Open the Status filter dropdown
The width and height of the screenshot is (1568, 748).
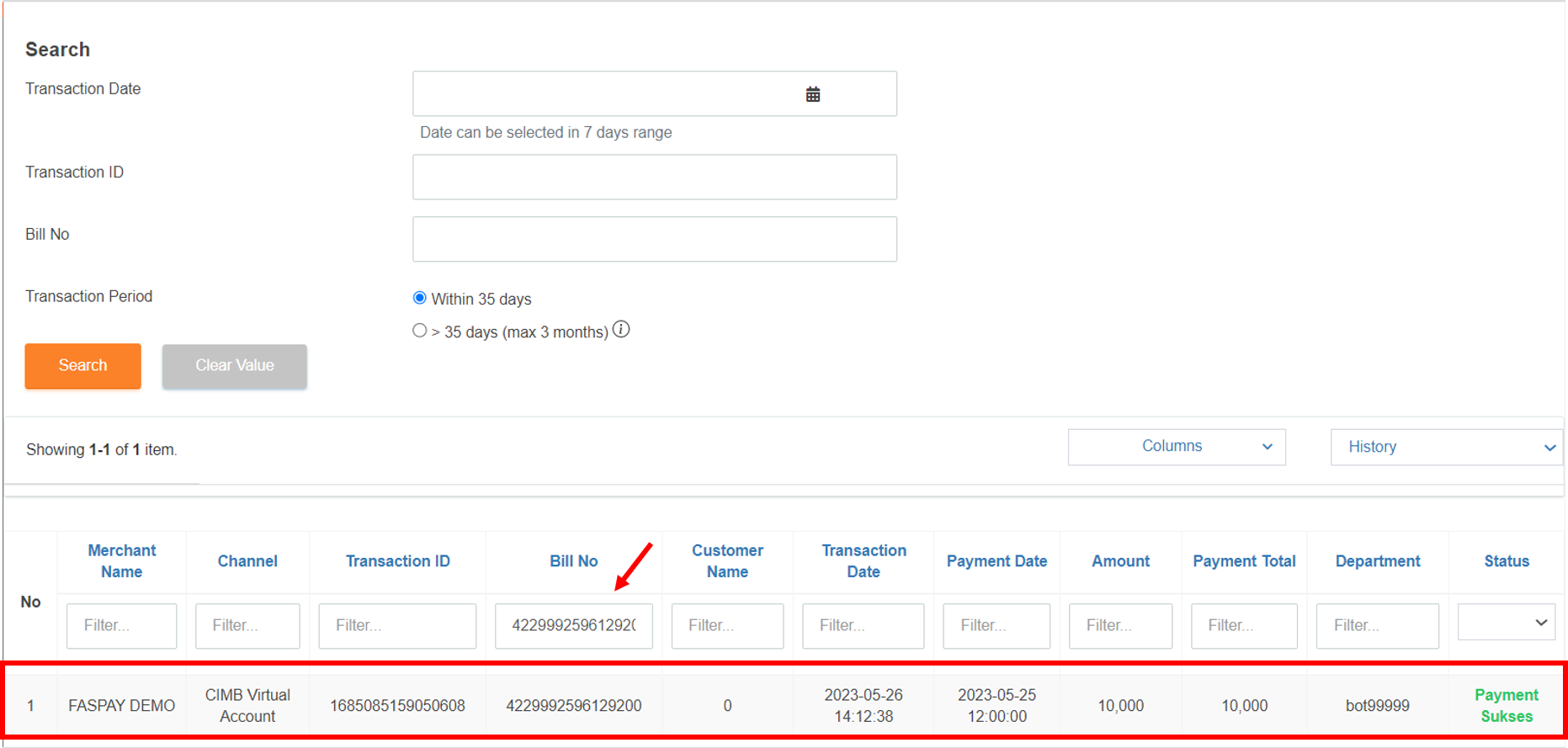tap(1506, 623)
